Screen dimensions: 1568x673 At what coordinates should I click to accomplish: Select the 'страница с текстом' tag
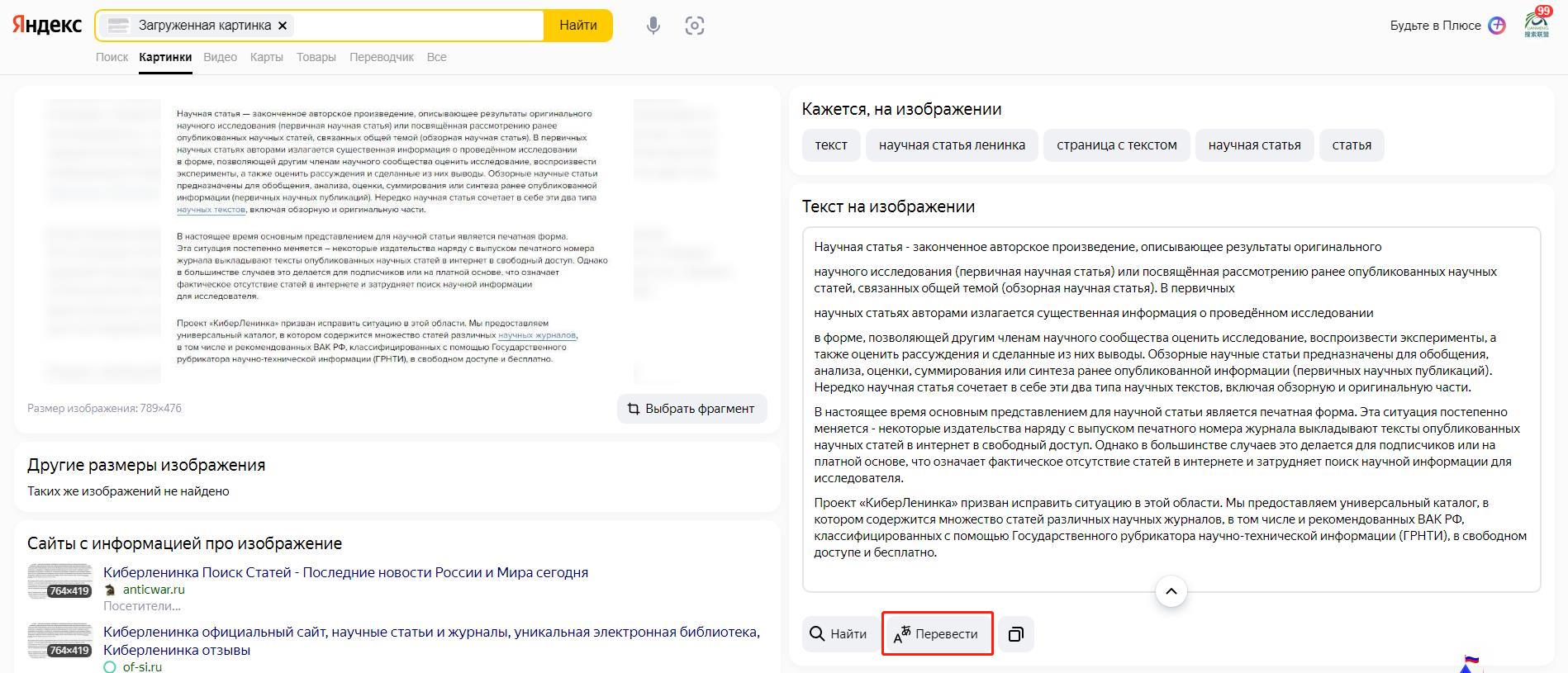pyautogui.click(x=1117, y=145)
